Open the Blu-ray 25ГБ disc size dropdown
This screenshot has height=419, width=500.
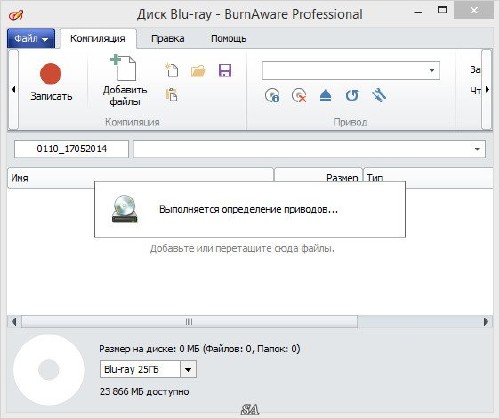(188, 369)
